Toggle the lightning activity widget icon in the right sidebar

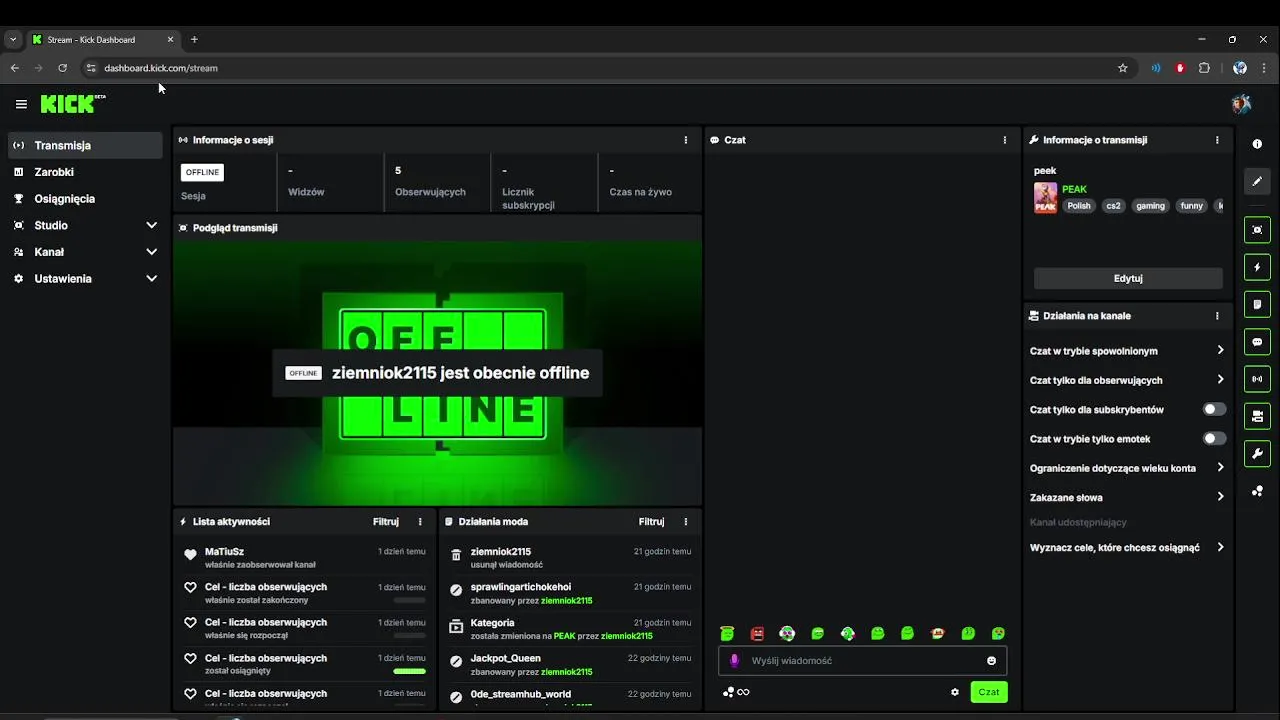click(1257, 267)
